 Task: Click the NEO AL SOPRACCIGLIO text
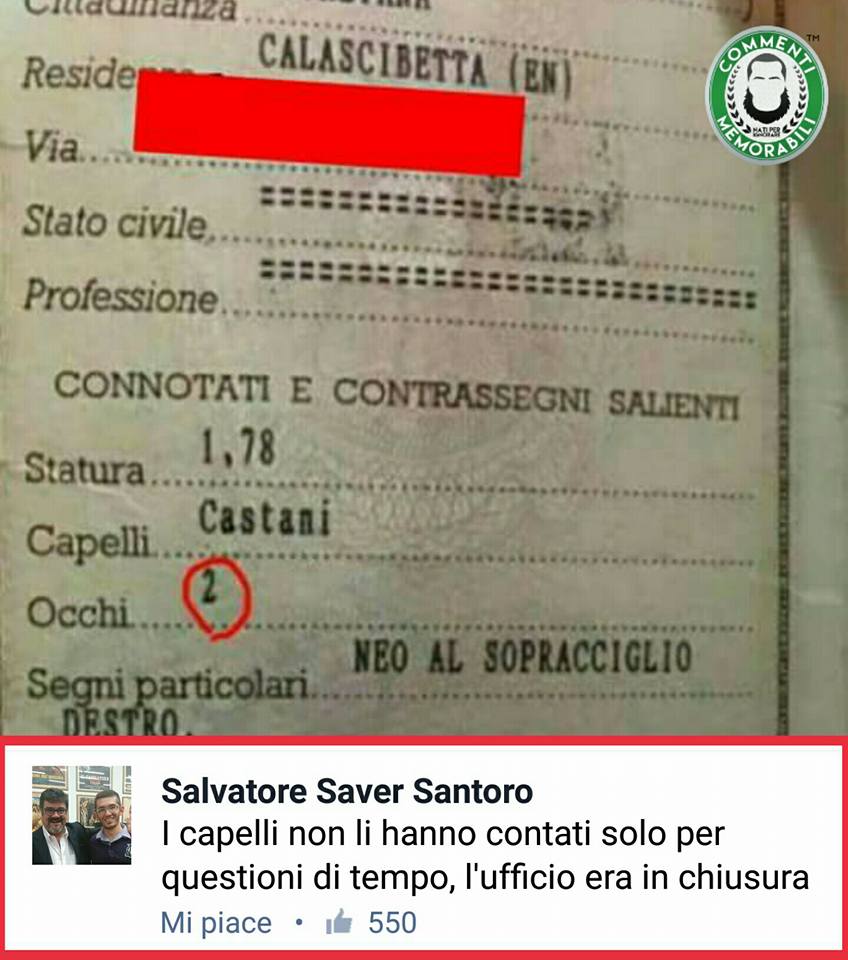(x=523, y=656)
